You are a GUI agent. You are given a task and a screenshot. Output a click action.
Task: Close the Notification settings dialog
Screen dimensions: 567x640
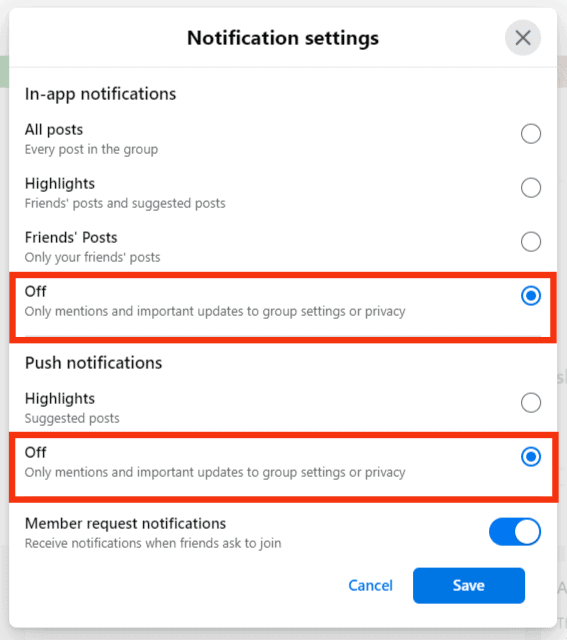pos(523,38)
